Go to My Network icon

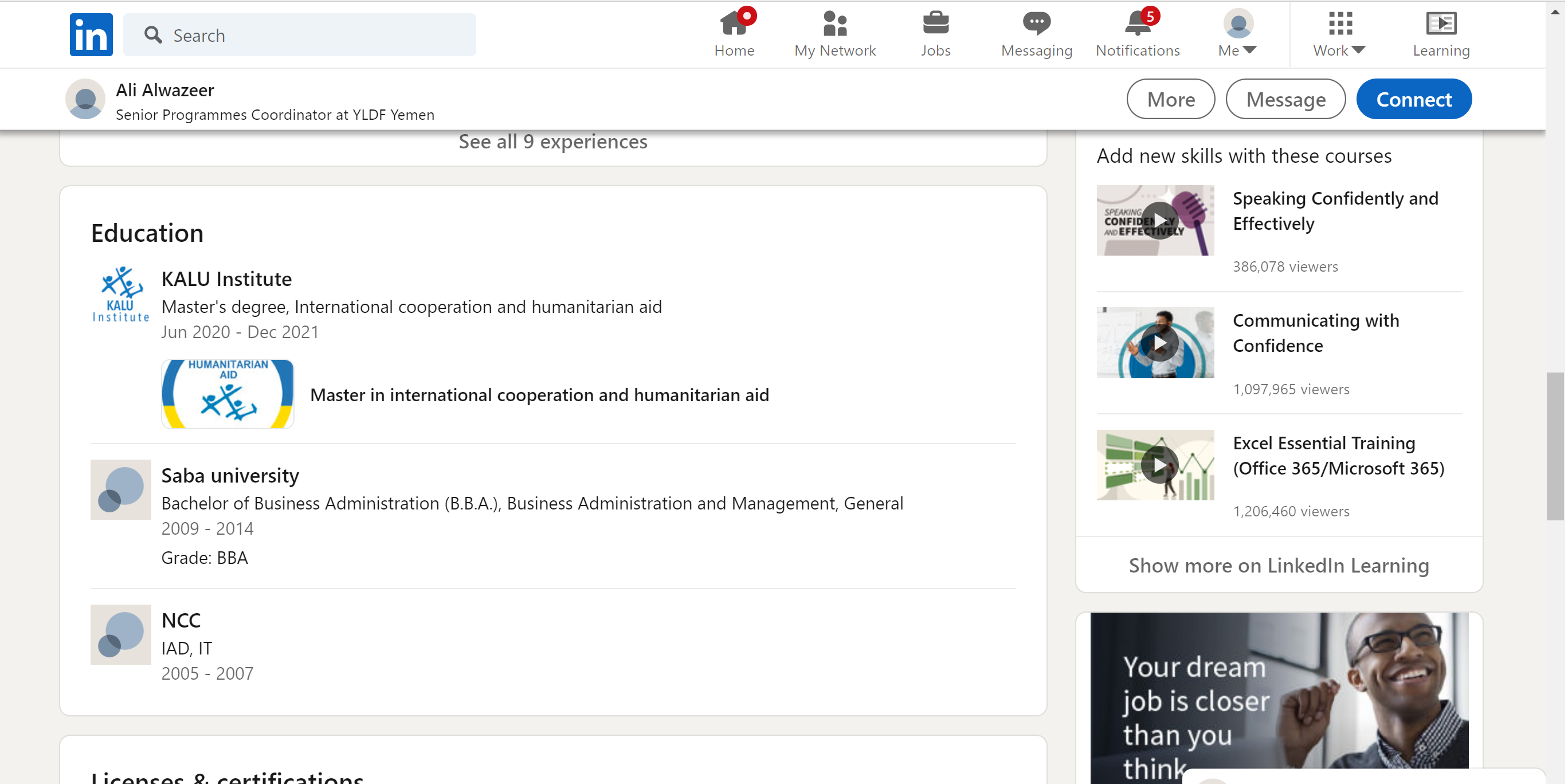point(834,24)
